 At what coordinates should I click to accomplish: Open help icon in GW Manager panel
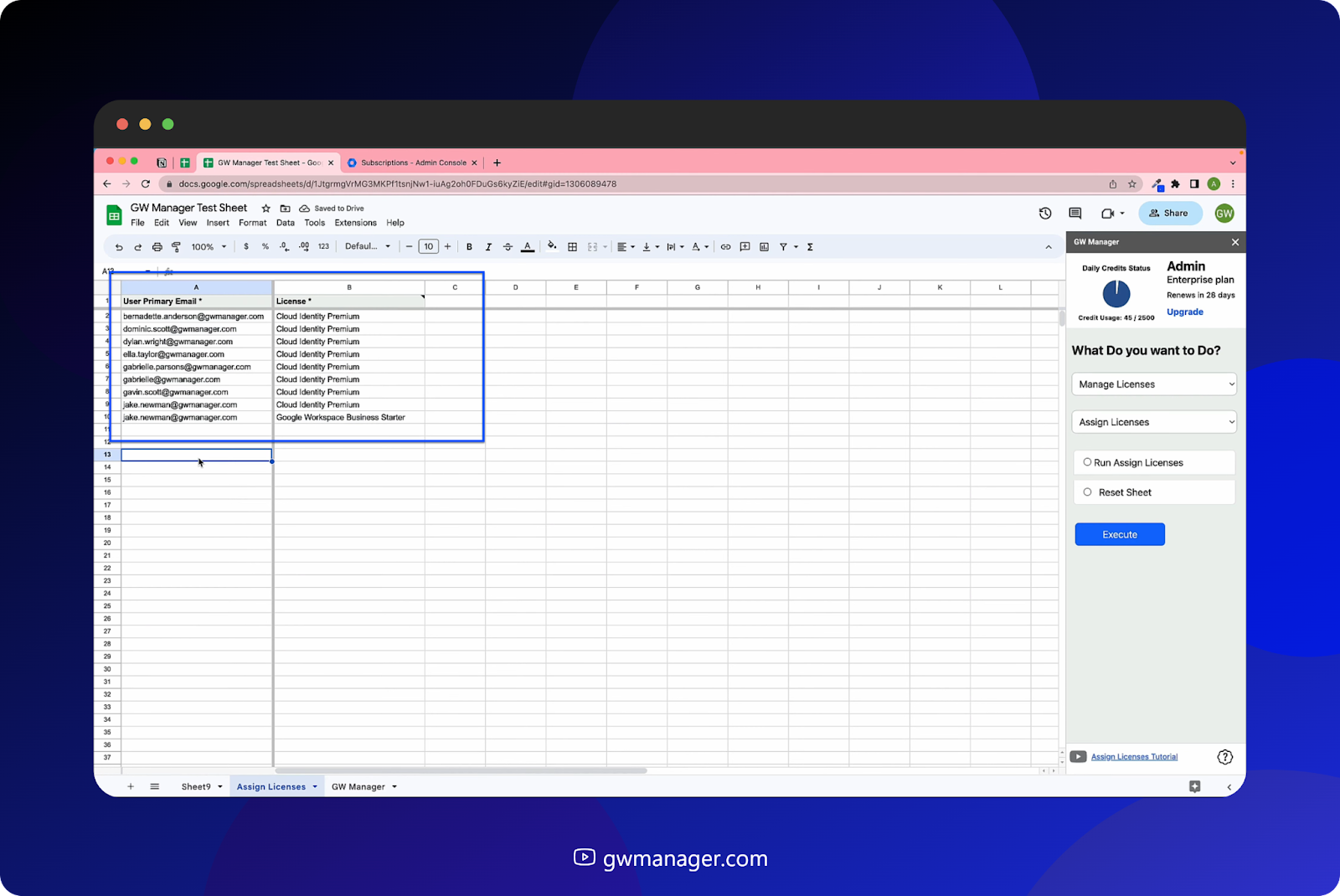click(1224, 757)
